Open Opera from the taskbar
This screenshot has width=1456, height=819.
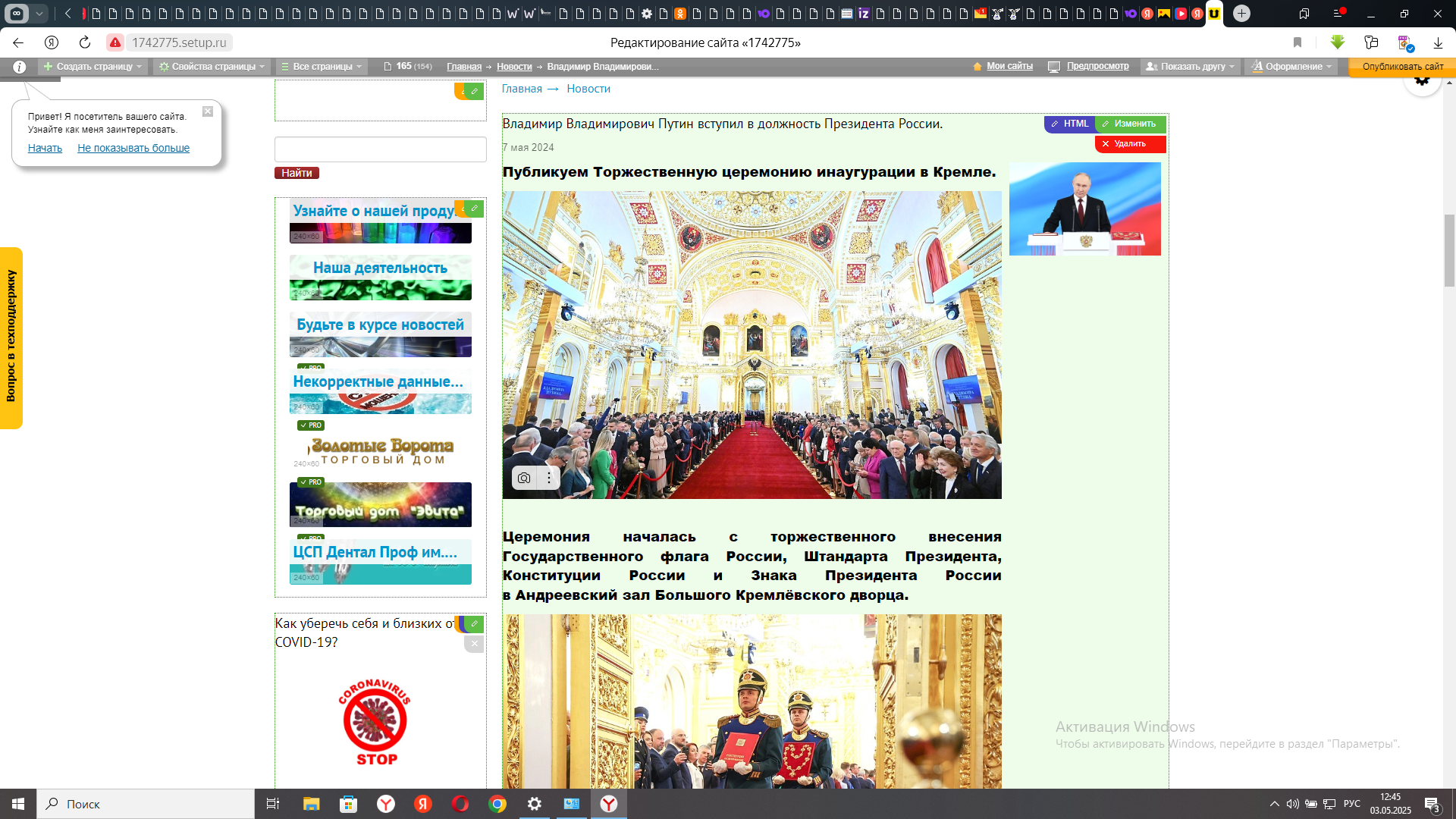pos(460,804)
